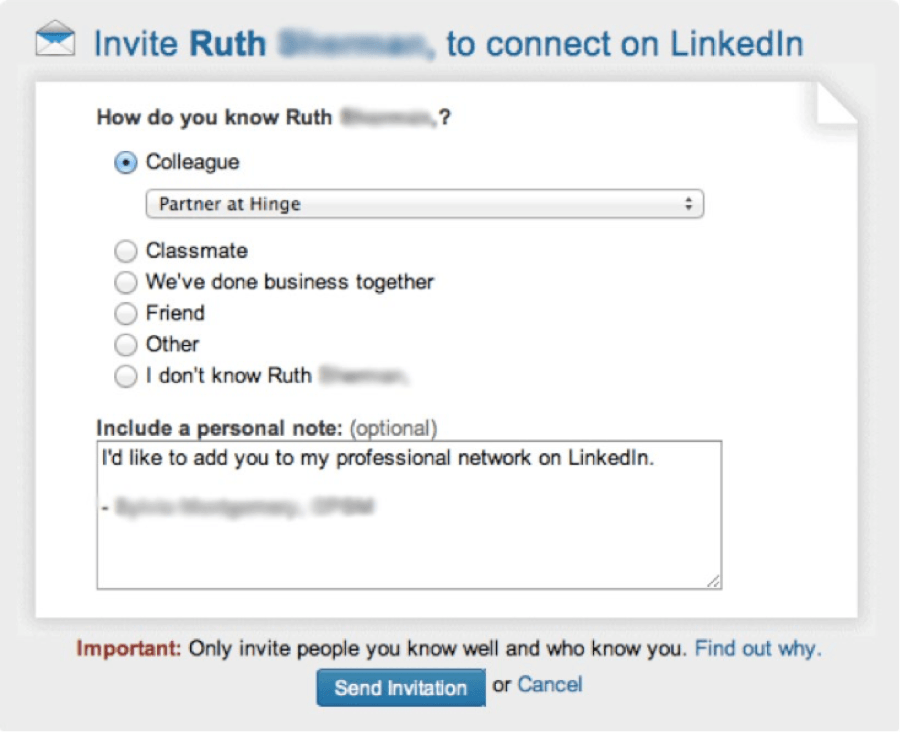Click the "Include a personal note" label
The image size is (900, 732).
(219, 428)
